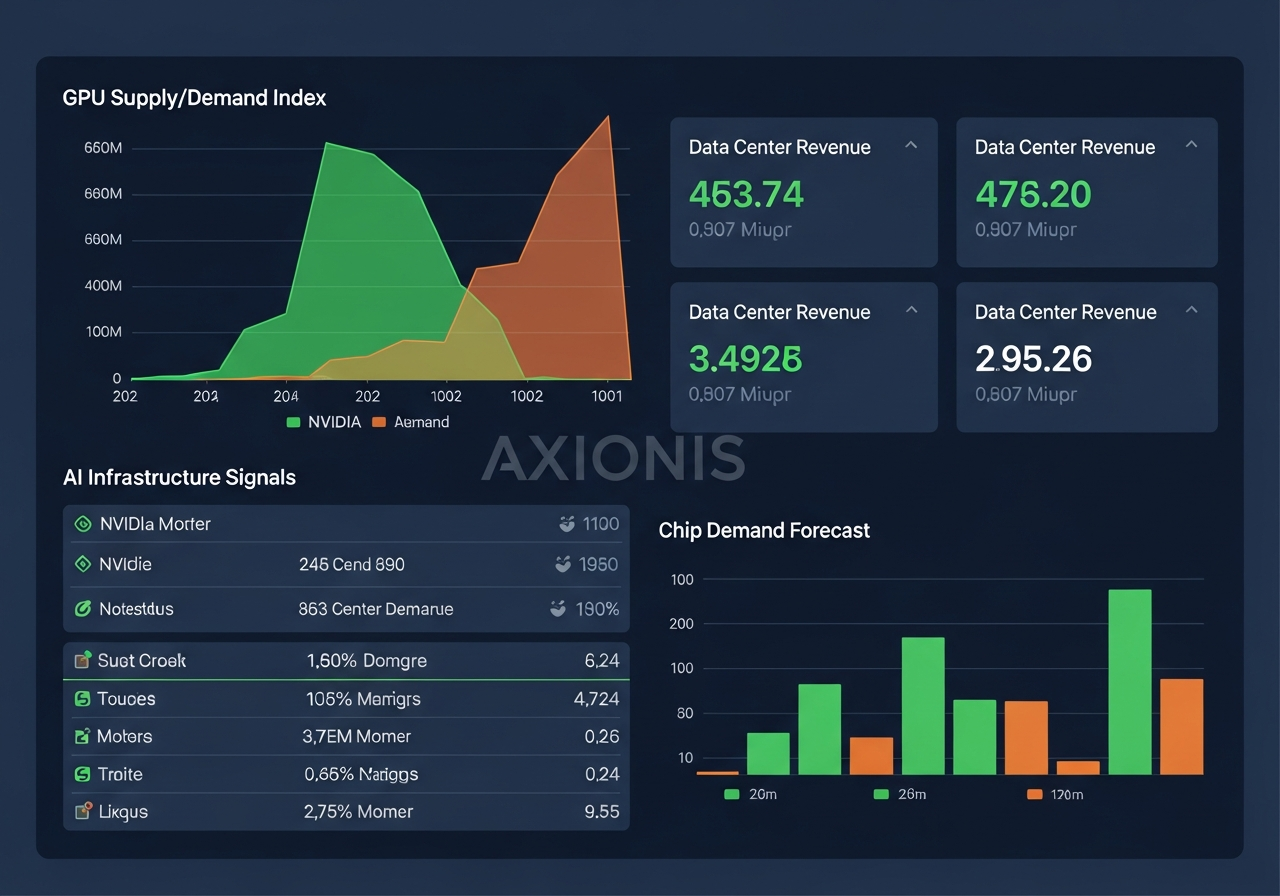The width and height of the screenshot is (1280, 896).
Task: Collapse the 2.95.26 Data Center Revenue card
Action: 1191,310
